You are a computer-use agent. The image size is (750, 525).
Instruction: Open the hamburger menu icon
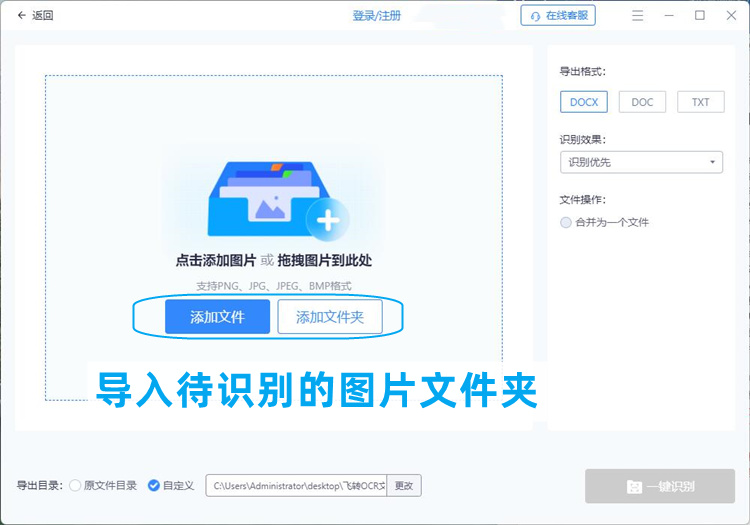pyautogui.click(x=638, y=16)
